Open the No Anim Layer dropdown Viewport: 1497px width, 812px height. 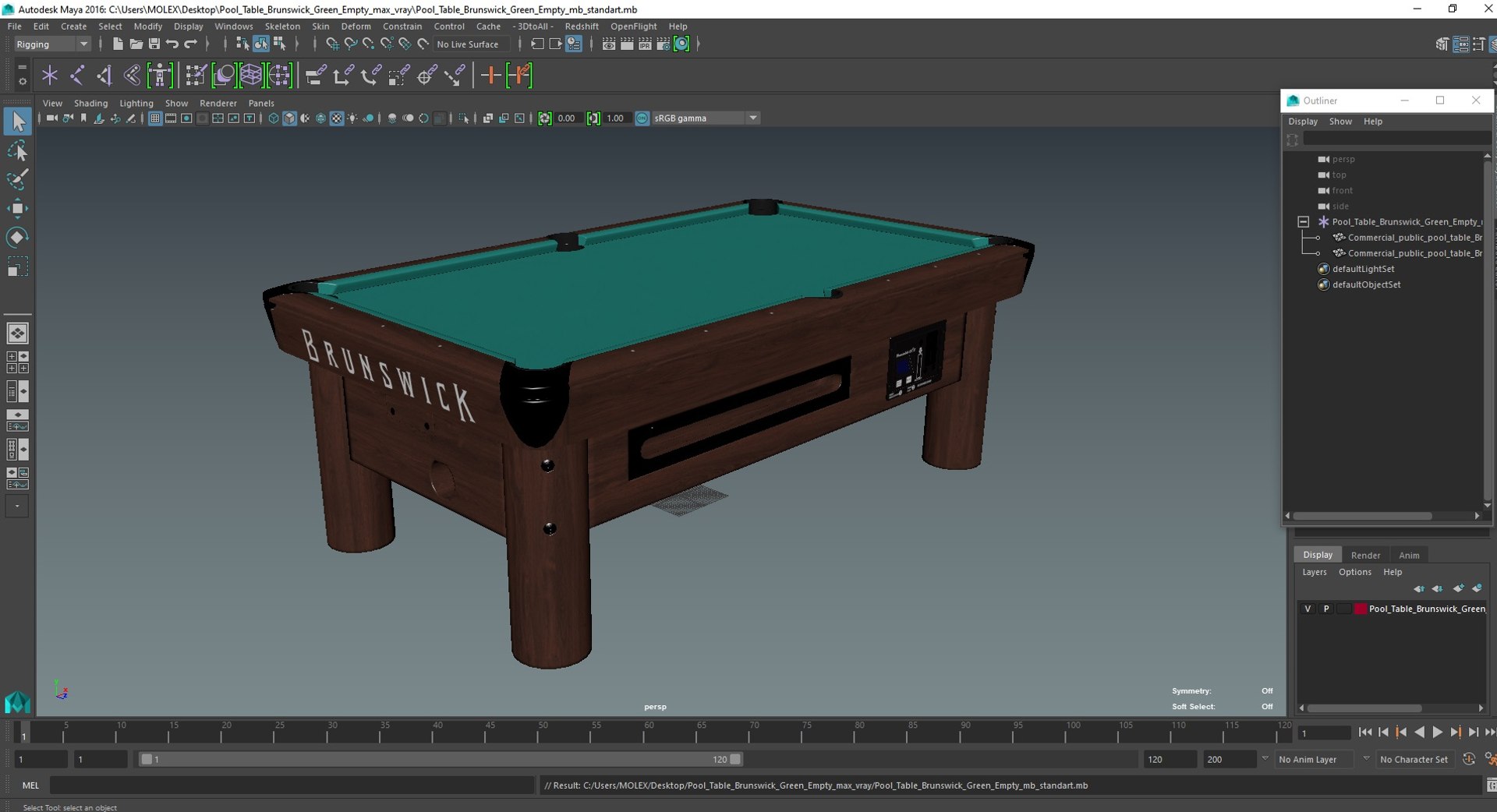pos(1315,759)
